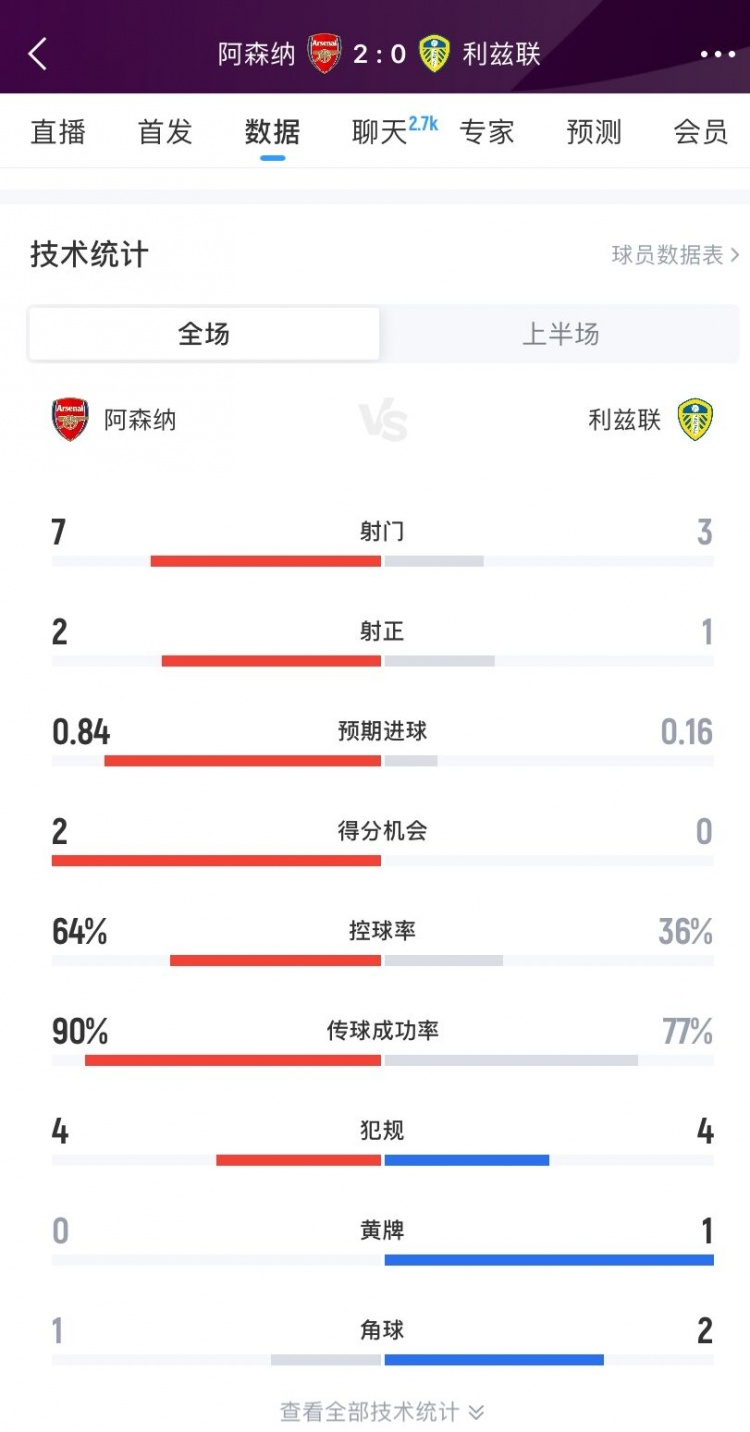Select the 数据 tab
The height and width of the screenshot is (1432, 750).
(272, 132)
